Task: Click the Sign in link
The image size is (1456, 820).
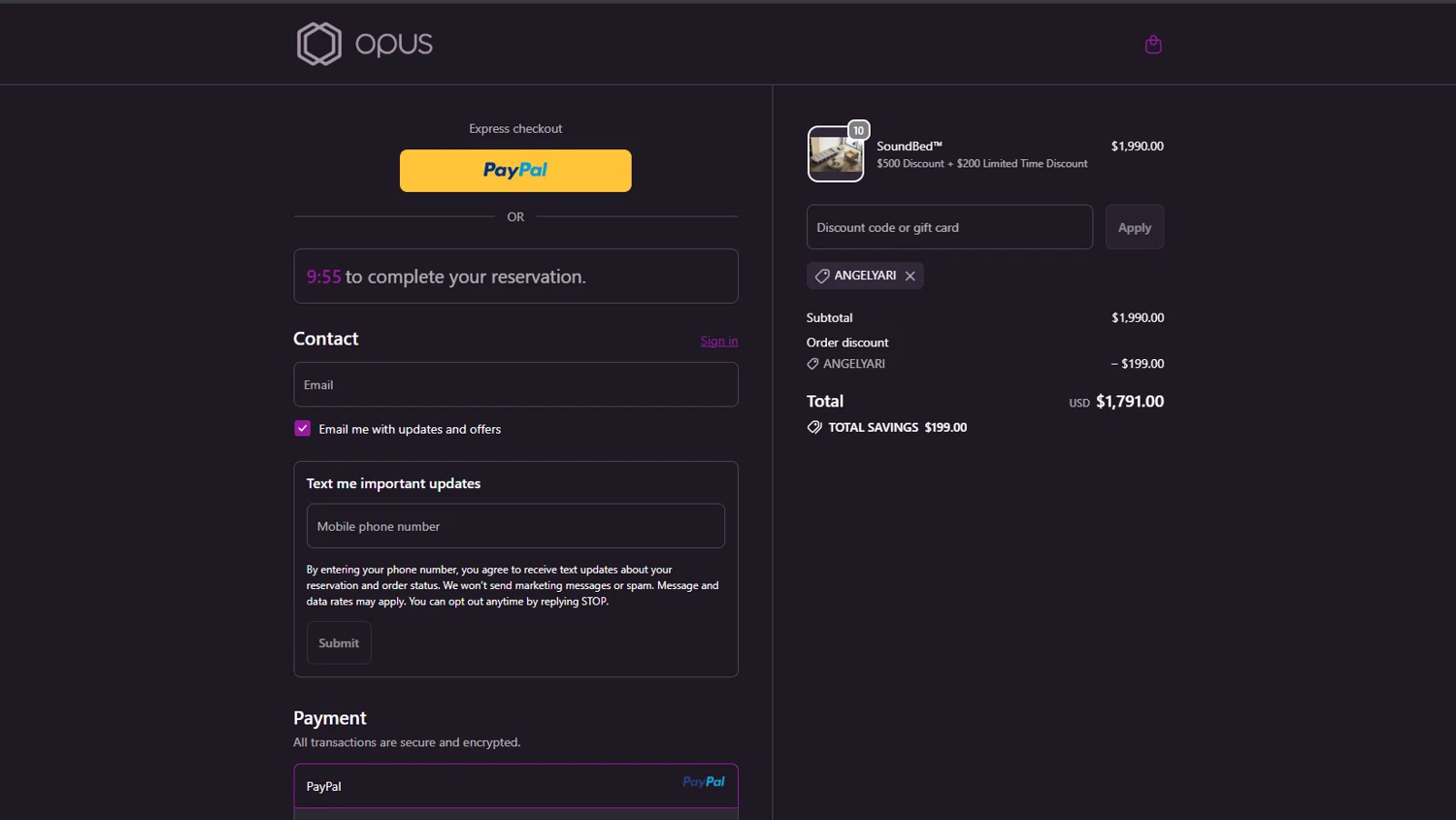Action: (719, 341)
